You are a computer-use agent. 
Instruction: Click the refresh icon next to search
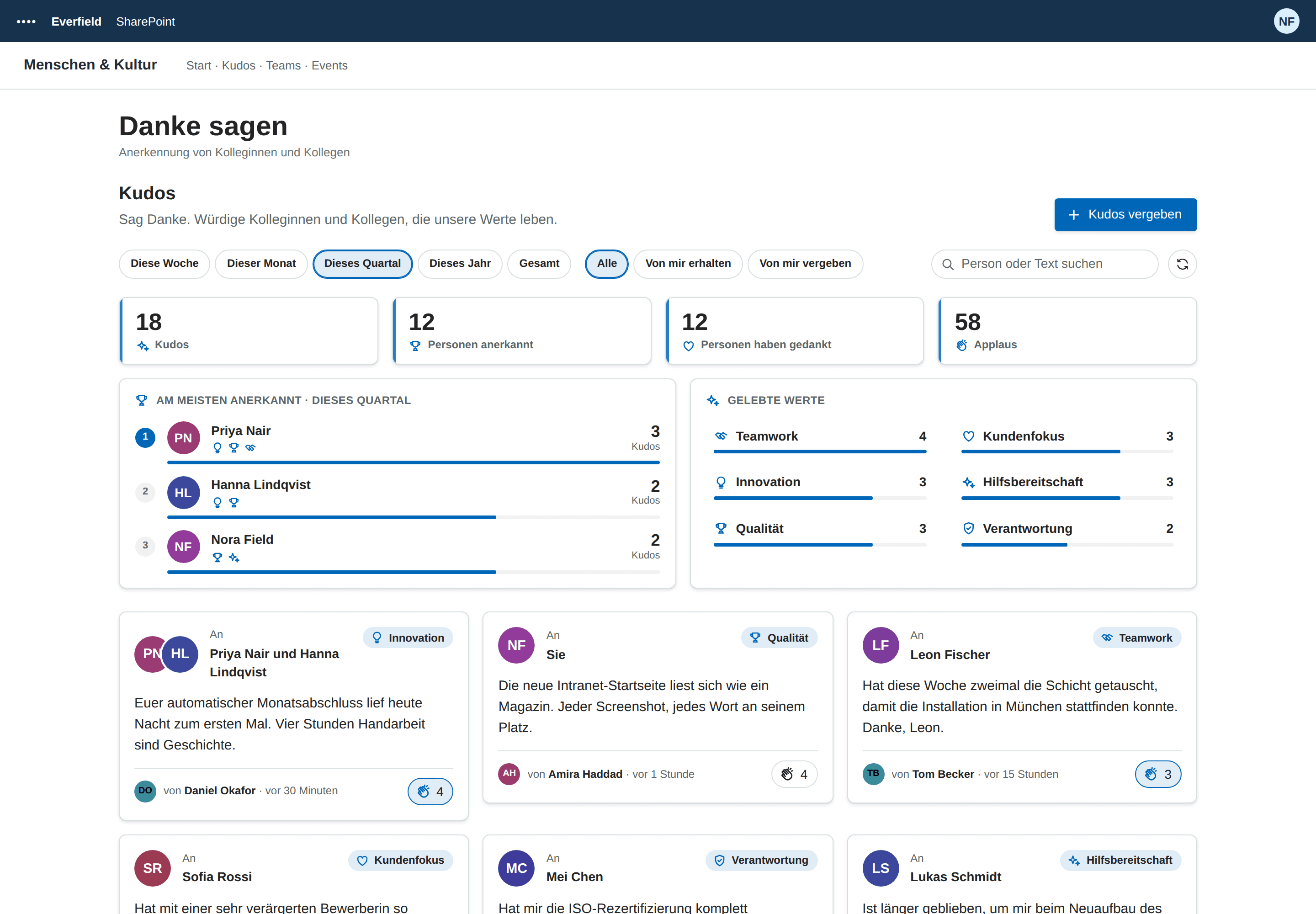tap(1182, 264)
